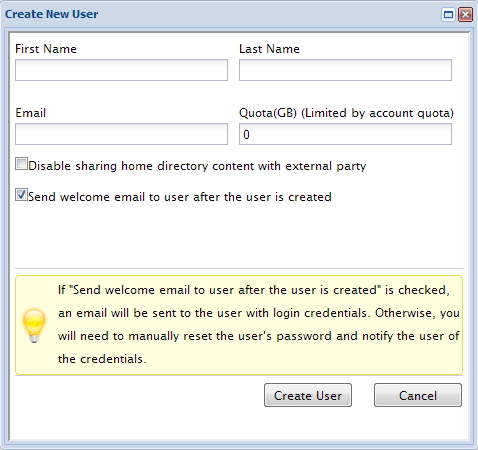Select the Quota(GB) field showing 0
The image size is (478, 450).
[345, 134]
